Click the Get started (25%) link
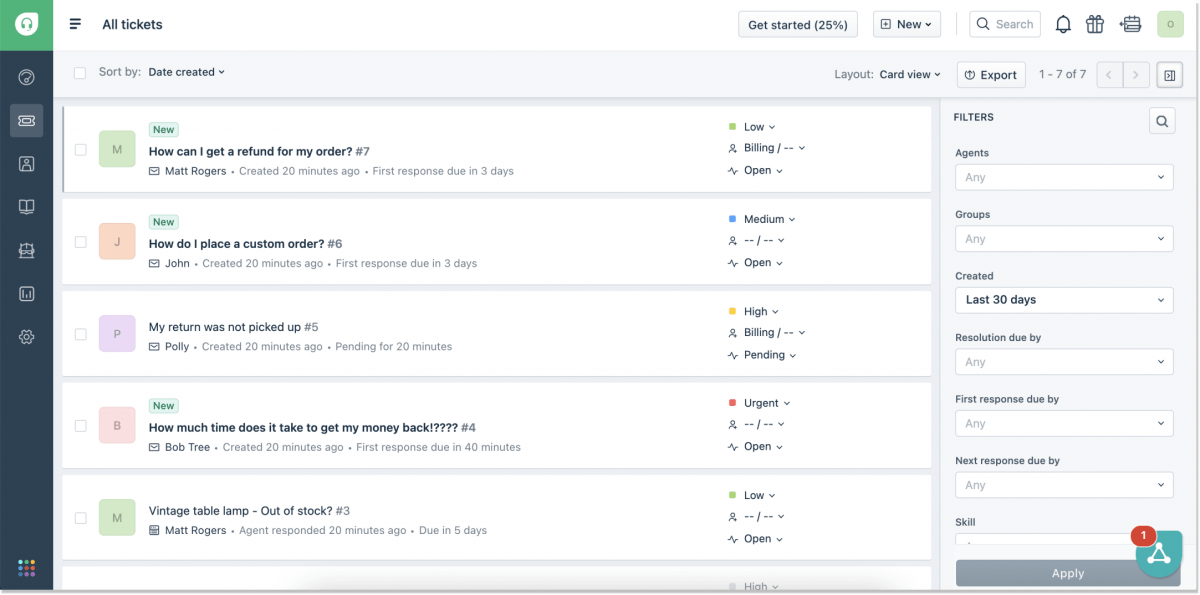This screenshot has width=1200, height=595. point(797,23)
